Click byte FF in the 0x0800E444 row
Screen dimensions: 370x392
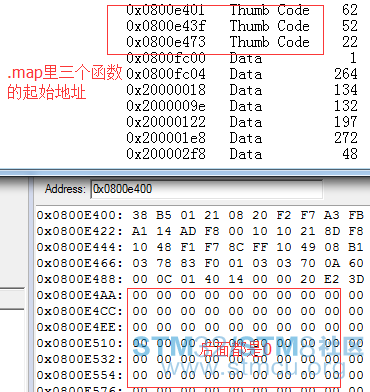pyautogui.click(x=260, y=247)
